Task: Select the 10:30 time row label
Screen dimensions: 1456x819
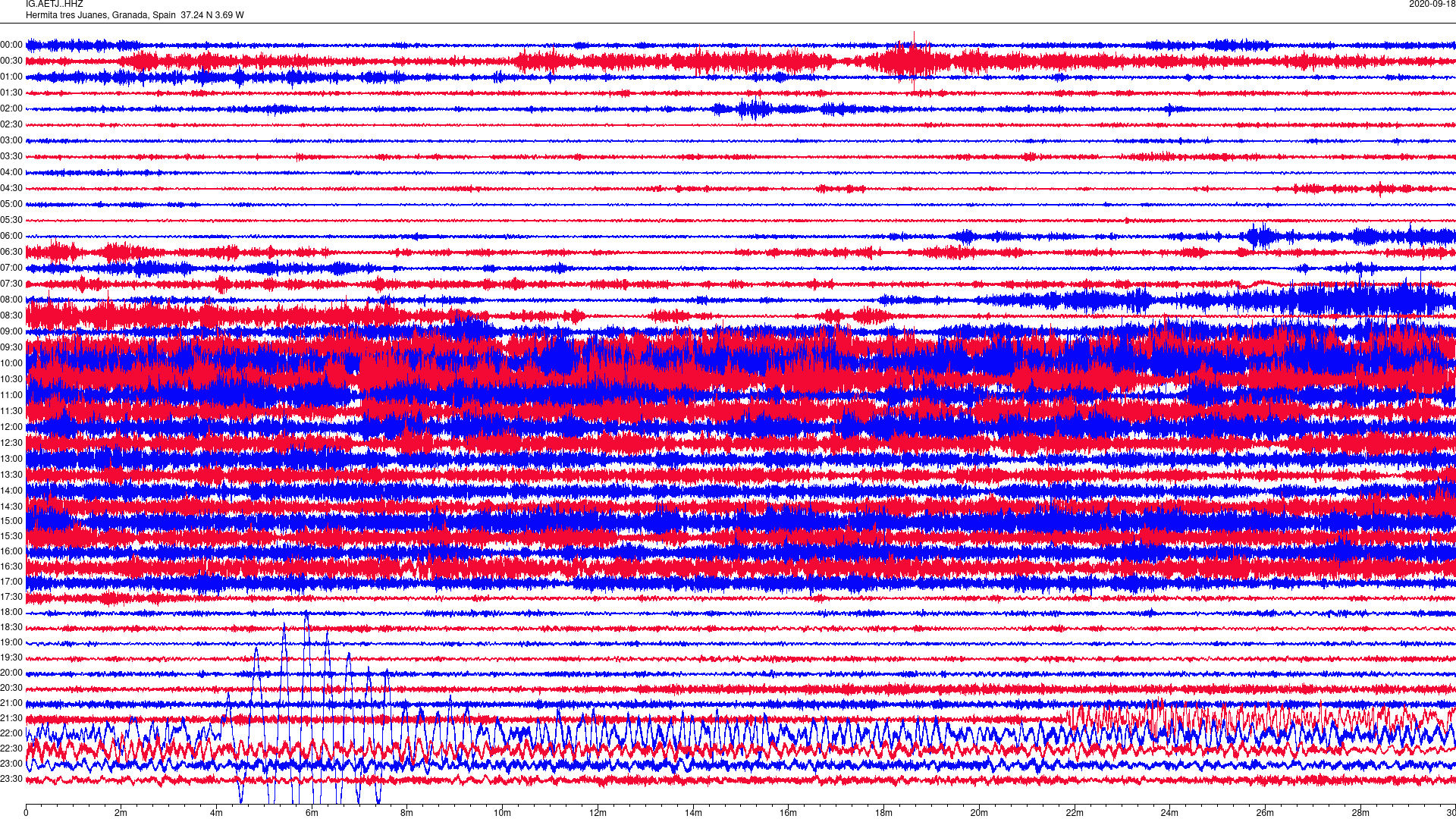Action: [x=11, y=380]
